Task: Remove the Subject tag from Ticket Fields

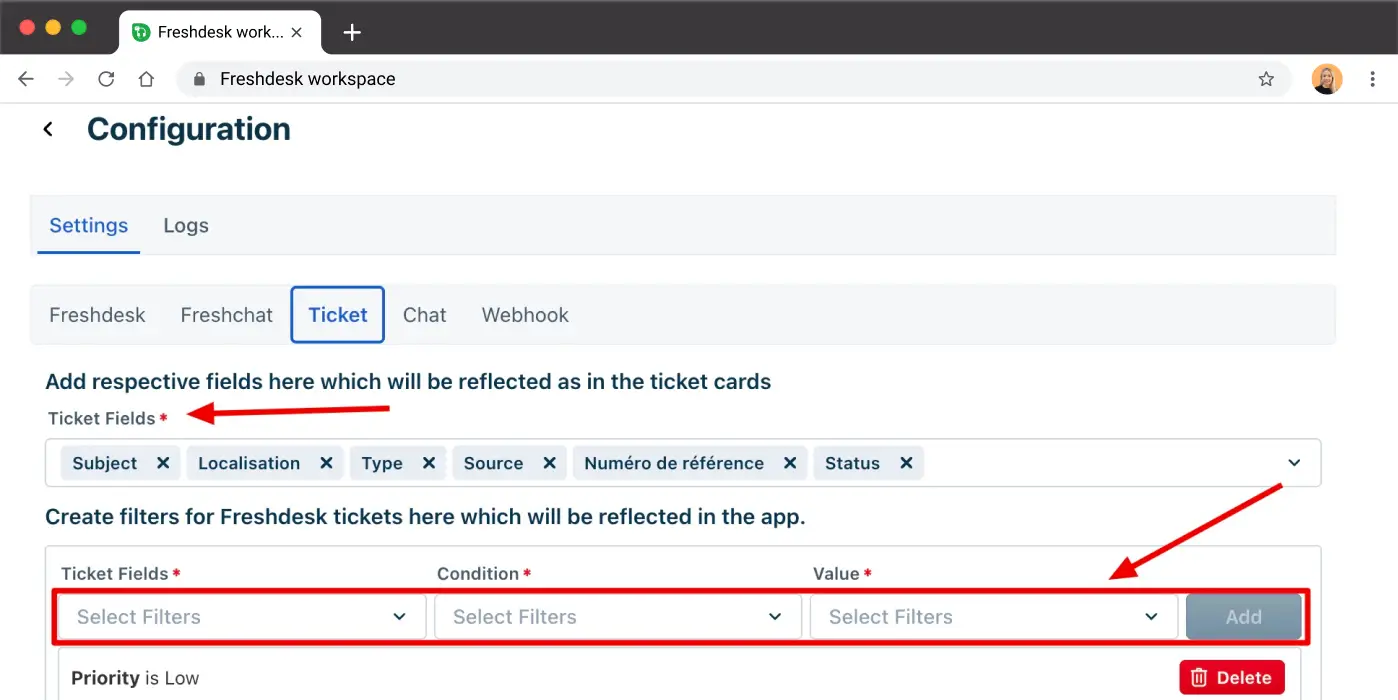Action: [x=163, y=463]
